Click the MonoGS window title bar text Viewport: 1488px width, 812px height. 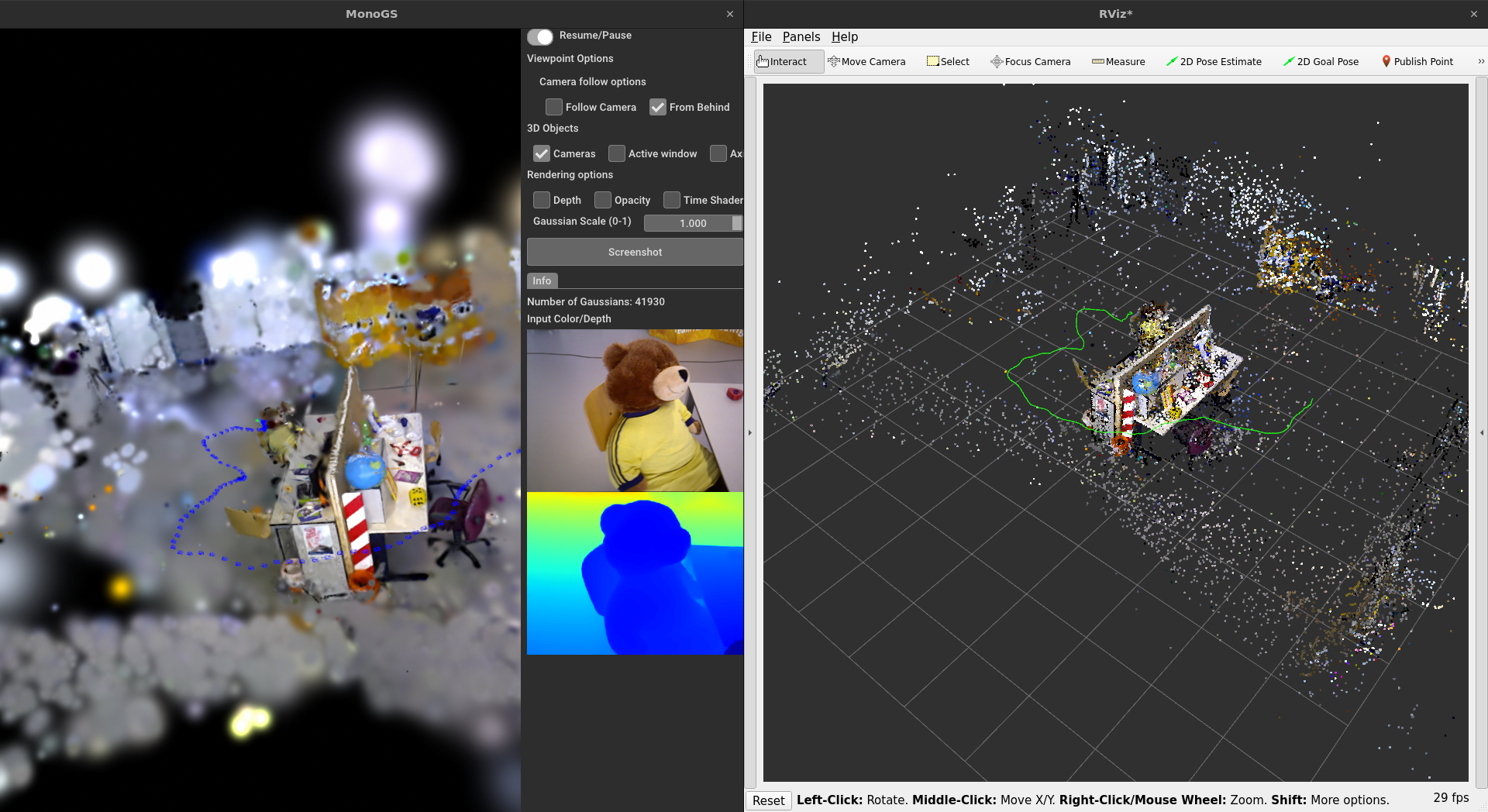click(371, 14)
